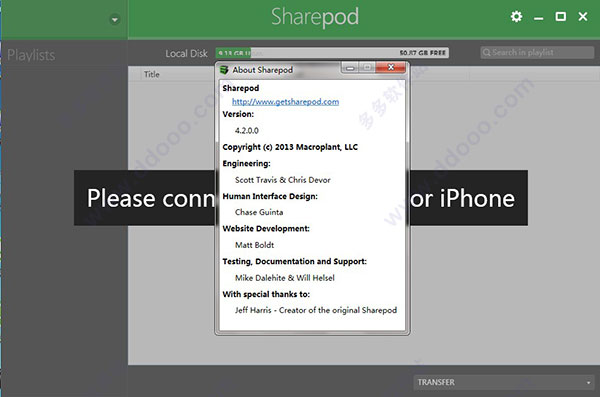Viewport: 600px width, 397px height.
Task: Close the About Sharepod dialog
Action: 391,67
